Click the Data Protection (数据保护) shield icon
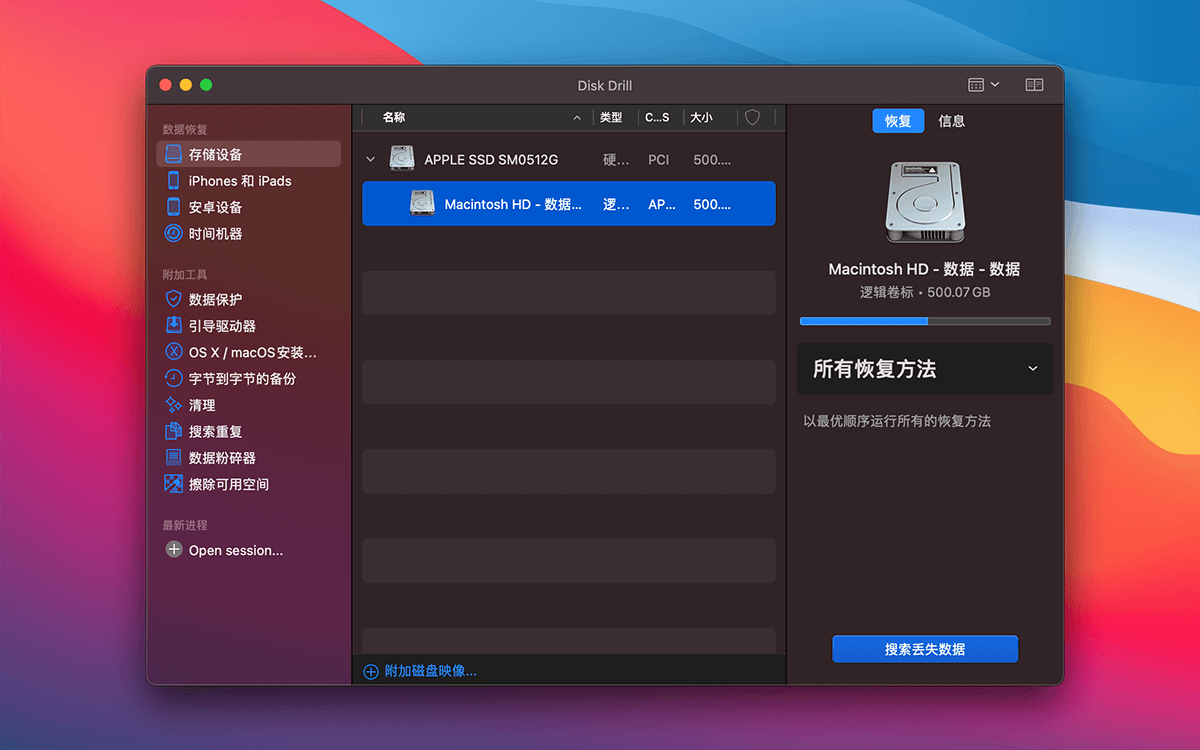 pyautogui.click(x=173, y=299)
